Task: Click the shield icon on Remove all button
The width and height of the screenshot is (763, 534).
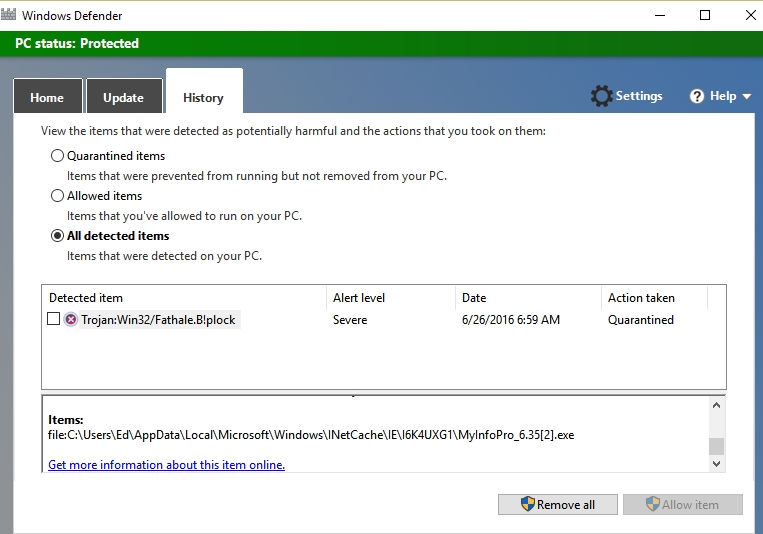Action: pyautogui.click(x=527, y=504)
